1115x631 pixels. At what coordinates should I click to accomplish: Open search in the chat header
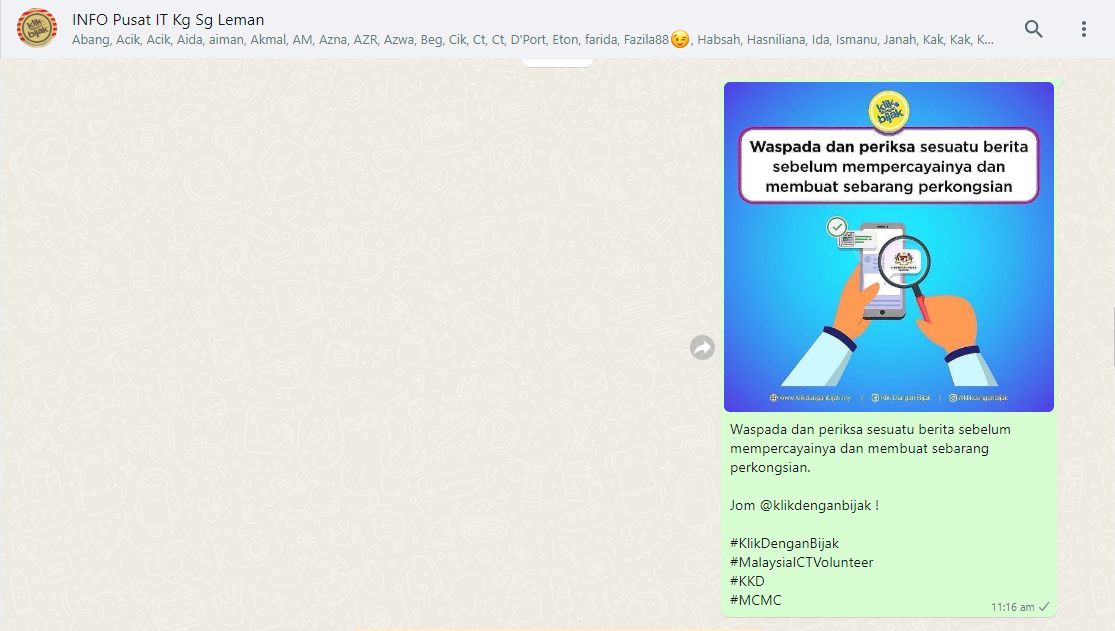click(1033, 29)
